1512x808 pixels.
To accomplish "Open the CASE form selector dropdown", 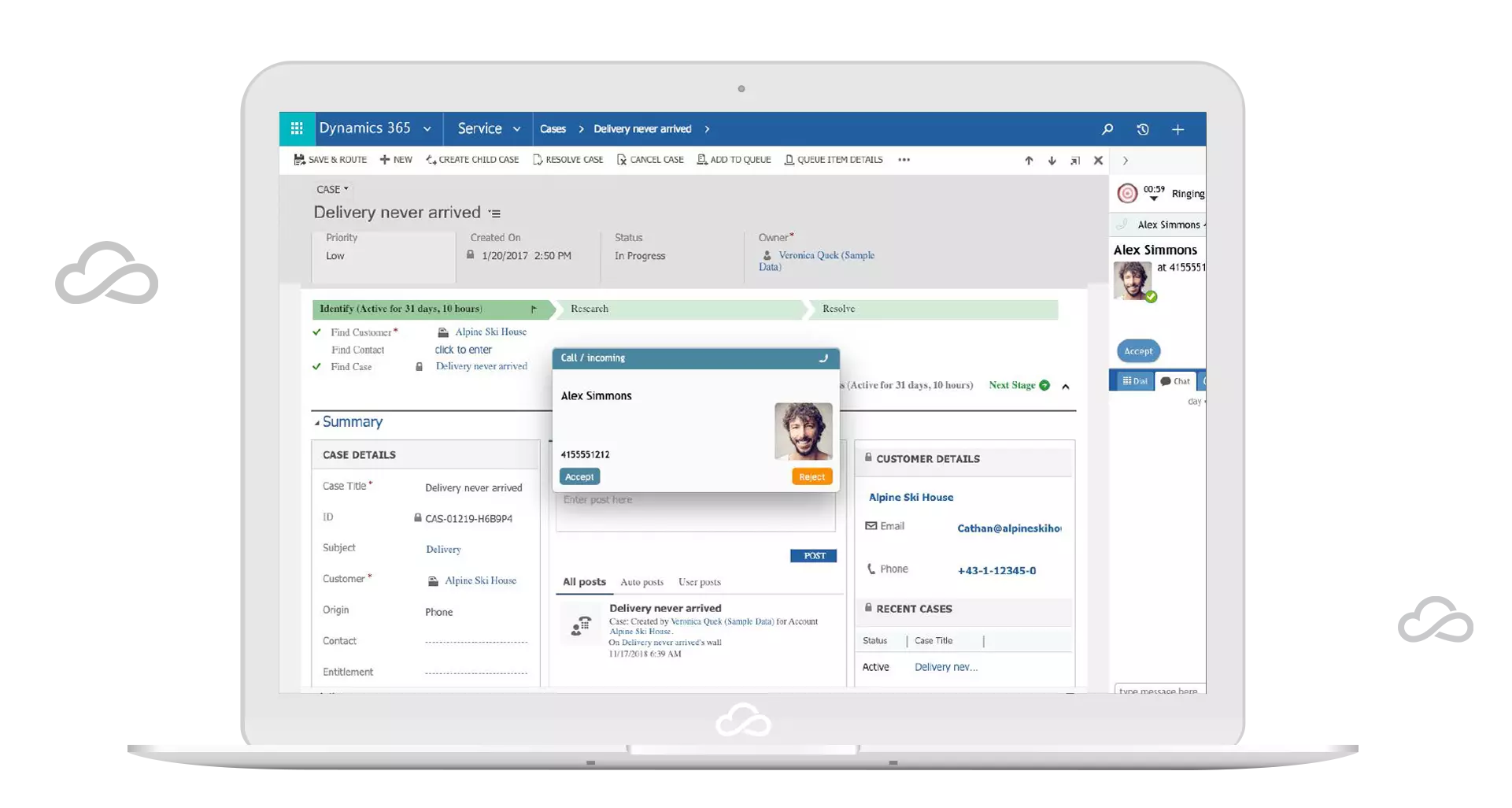I will [x=332, y=190].
